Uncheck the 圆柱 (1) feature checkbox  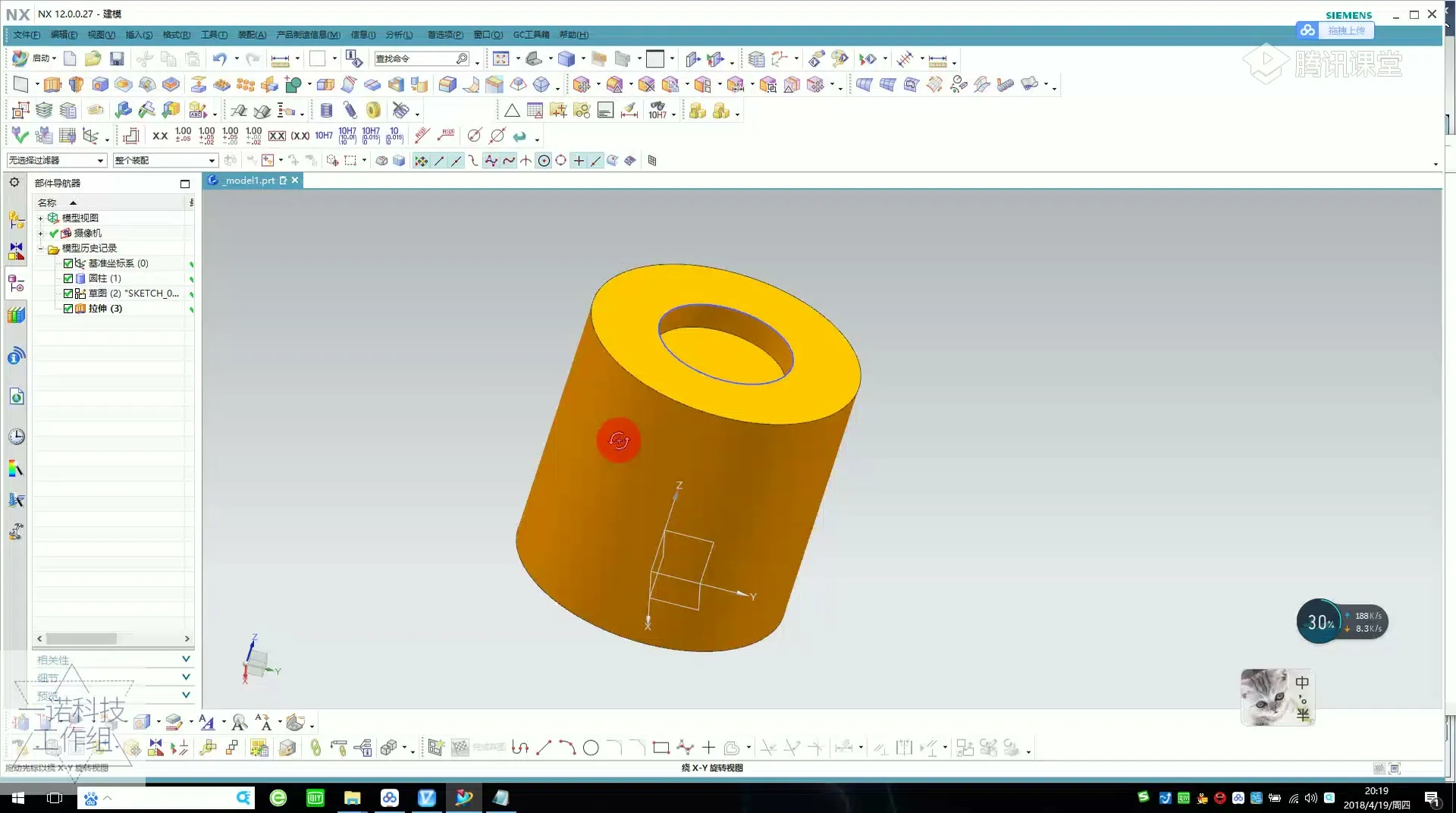(x=68, y=278)
